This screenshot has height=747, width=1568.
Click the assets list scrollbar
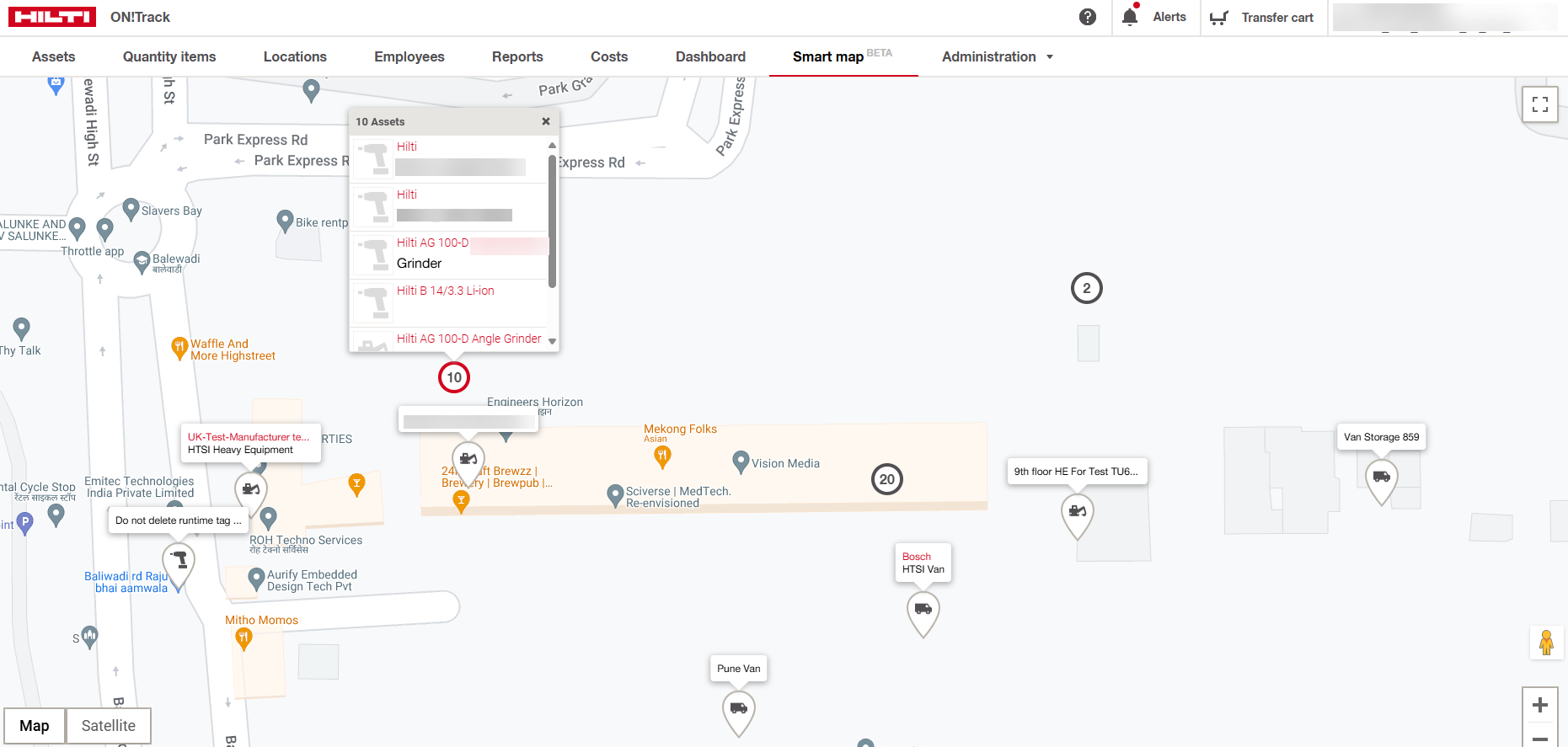552,219
